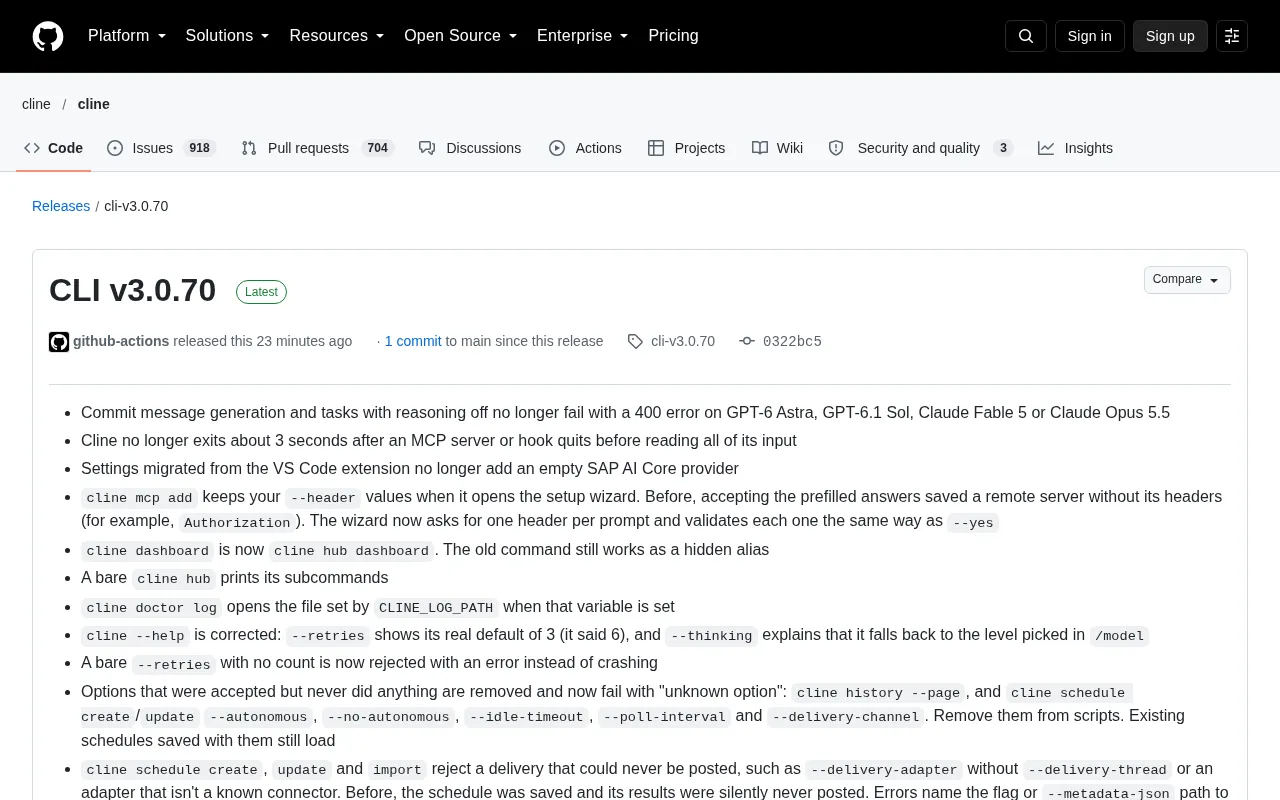Click the Wiki book icon
This screenshot has height=800, width=1280.
(760, 148)
